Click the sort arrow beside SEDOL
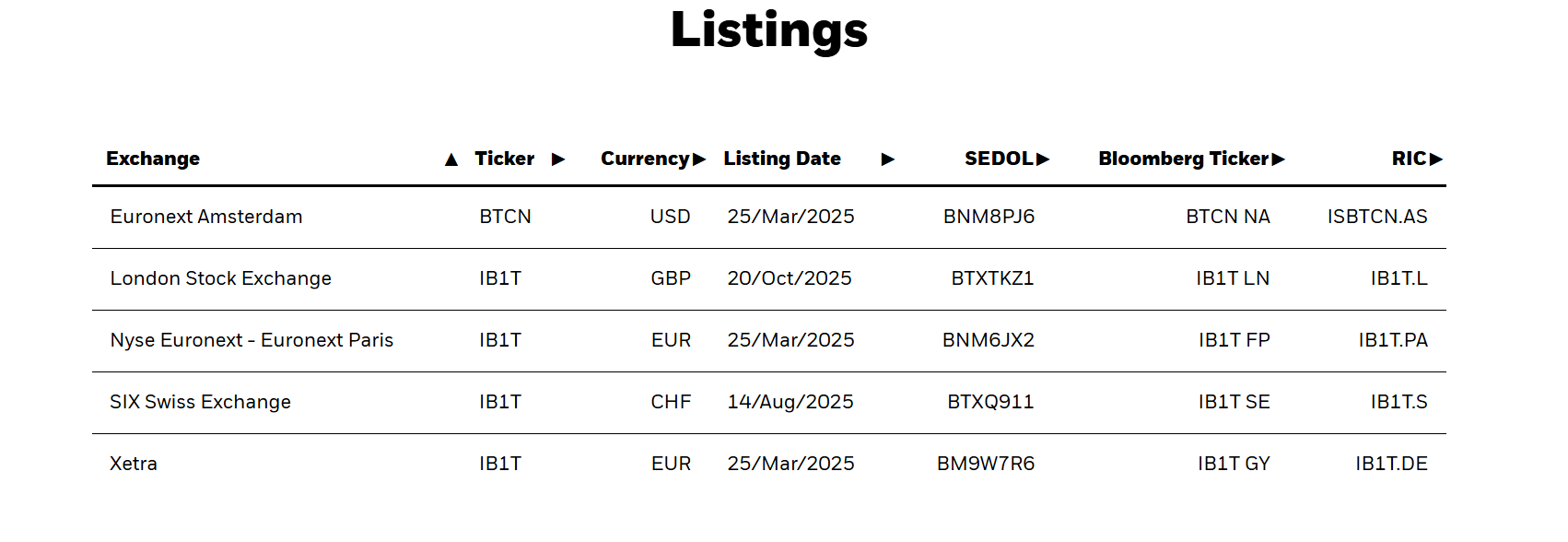The width and height of the screenshot is (1568, 542). 1043,159
